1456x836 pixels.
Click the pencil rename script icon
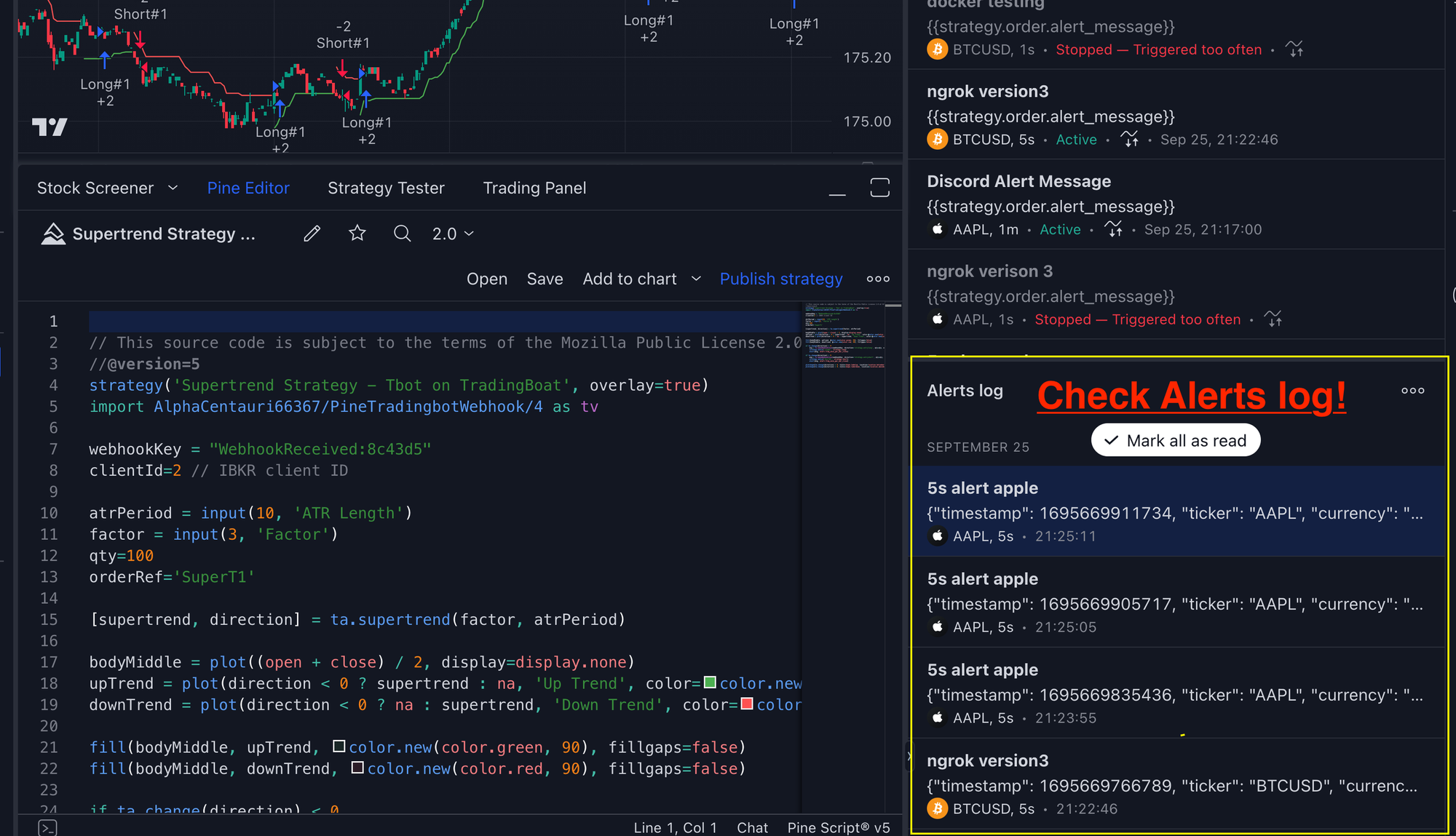[x=312, y=234]
